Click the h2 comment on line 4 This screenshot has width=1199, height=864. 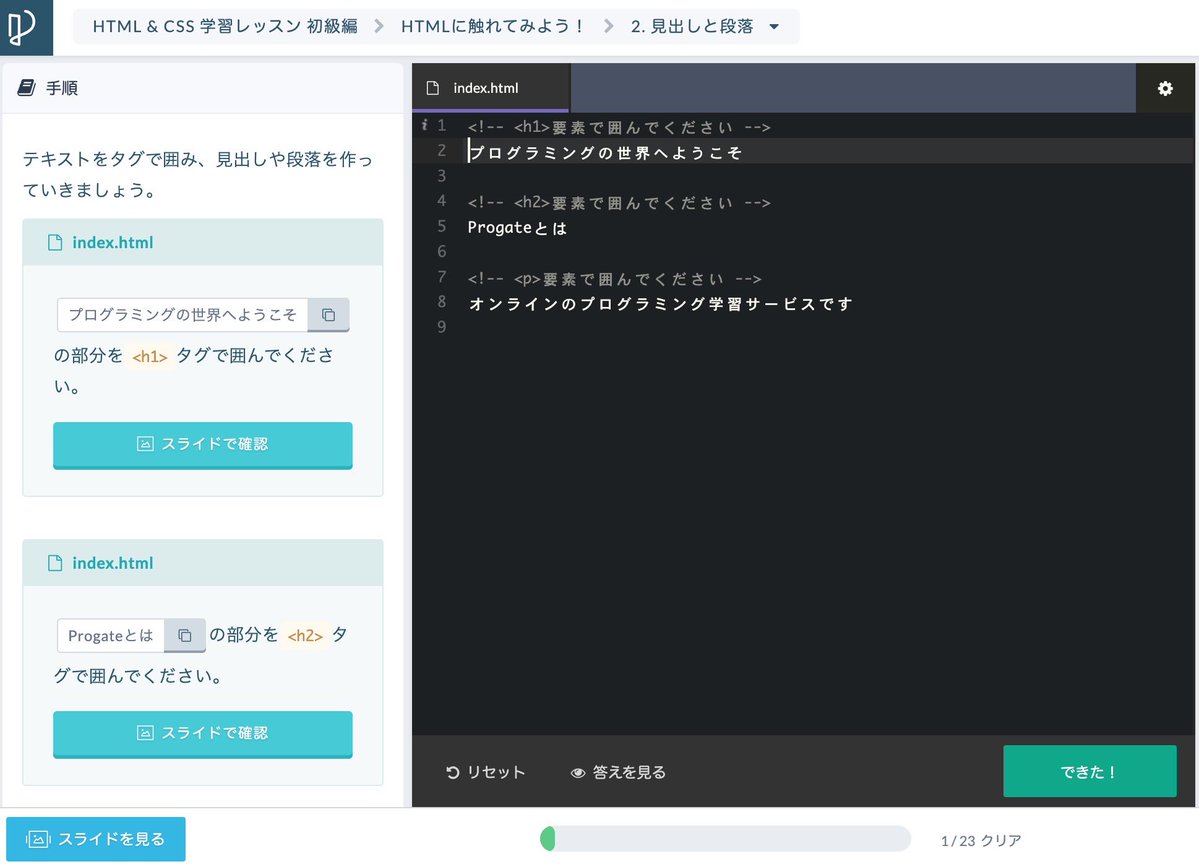(619, 203)
